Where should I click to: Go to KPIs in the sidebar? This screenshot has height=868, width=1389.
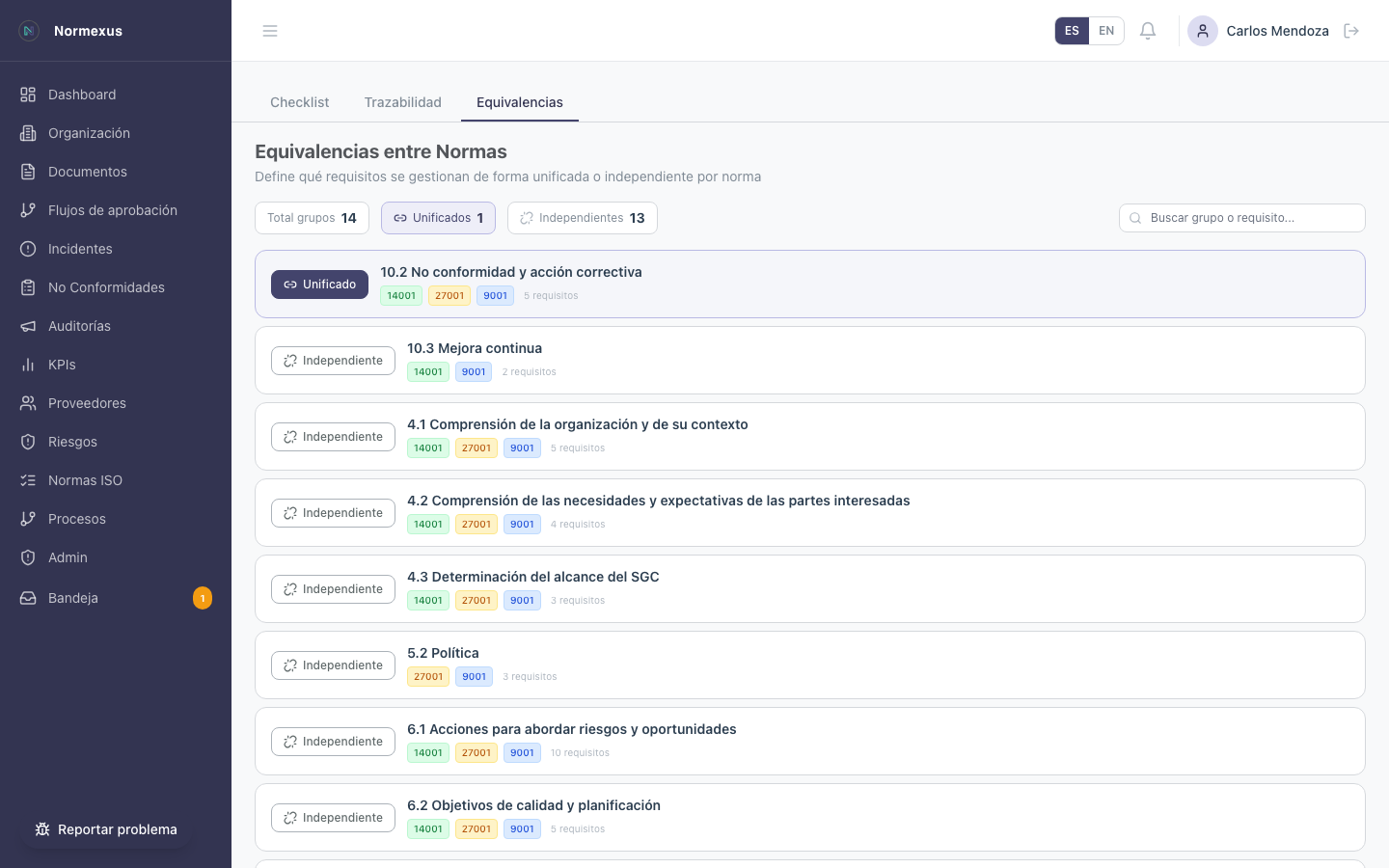tap(62, 365)
